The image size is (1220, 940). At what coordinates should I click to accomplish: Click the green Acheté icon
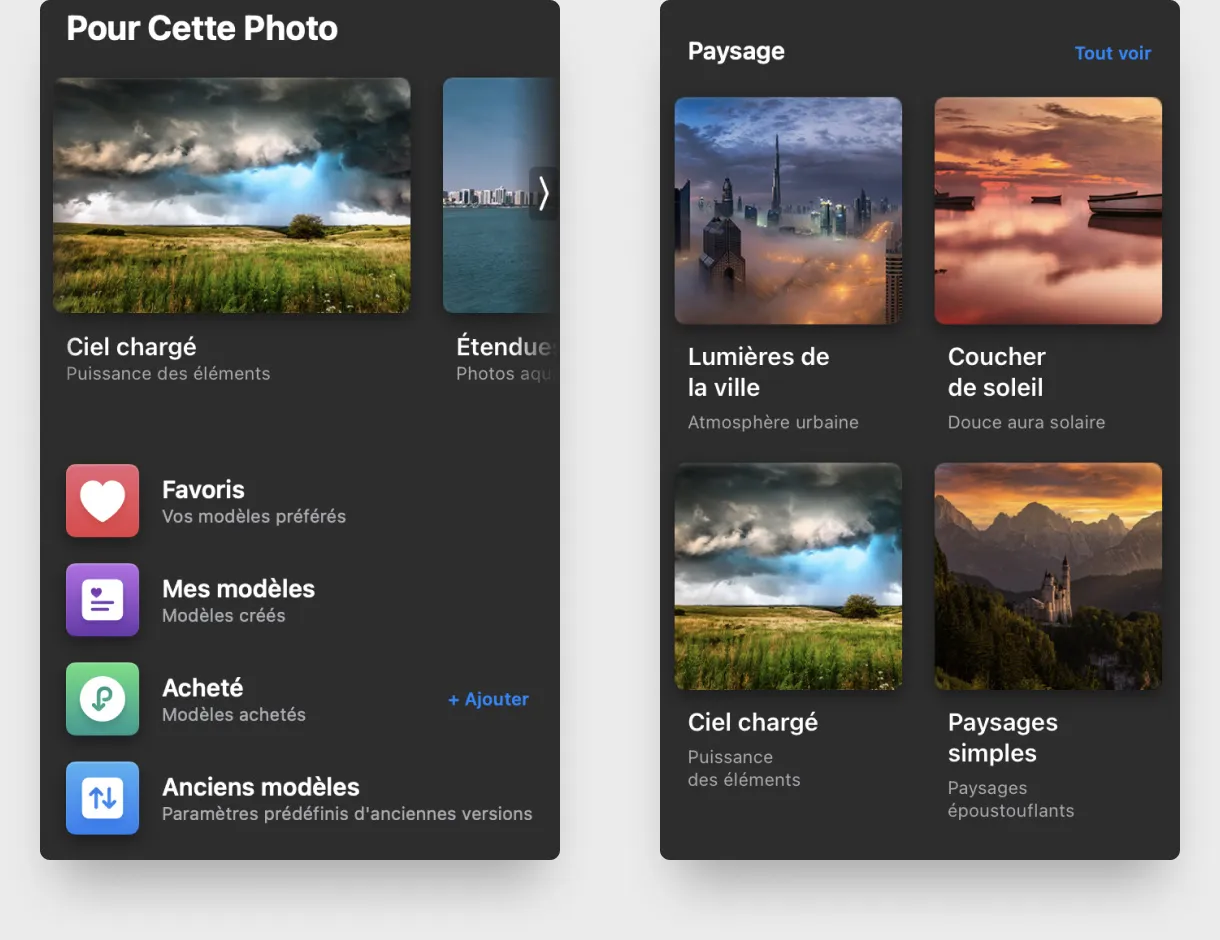coord(102,698)
